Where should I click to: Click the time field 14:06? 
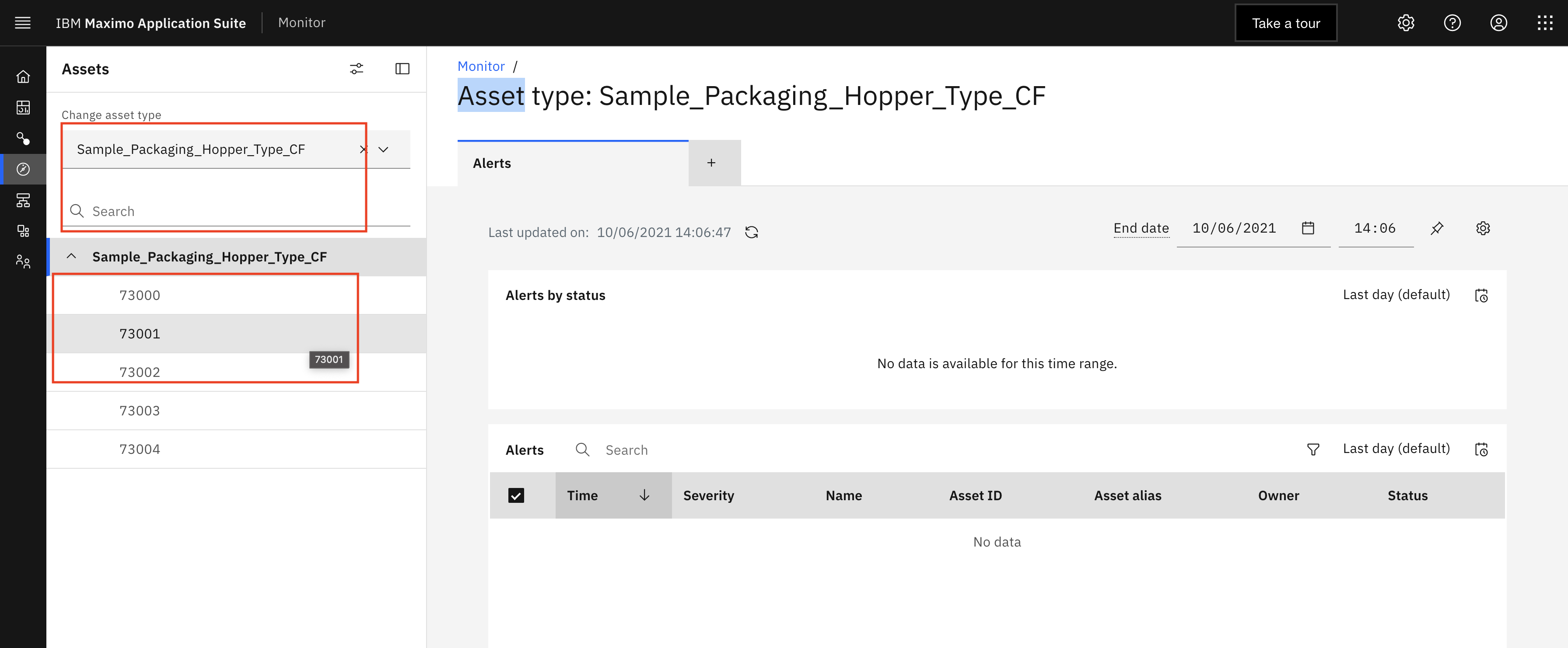point(1375,228)
